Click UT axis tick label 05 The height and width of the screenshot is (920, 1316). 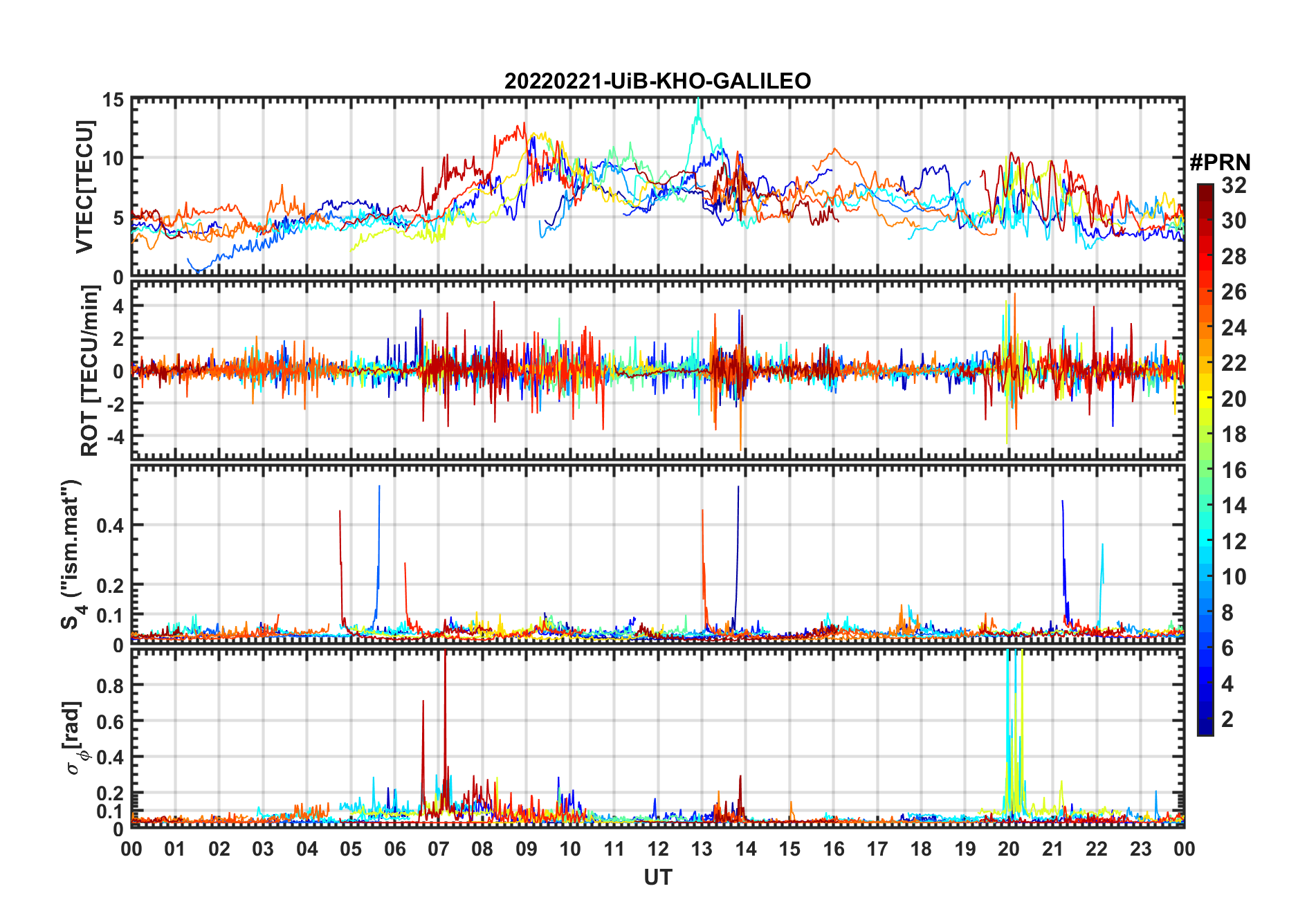[x=351, y=849]
